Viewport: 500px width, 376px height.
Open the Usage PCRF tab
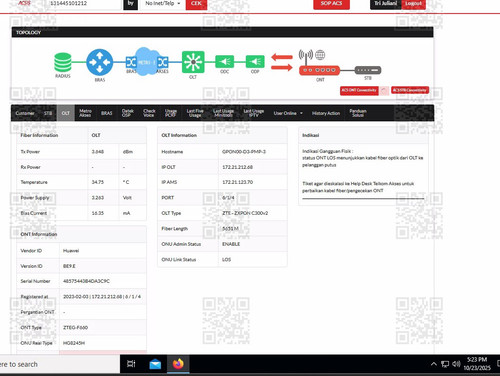171,113
